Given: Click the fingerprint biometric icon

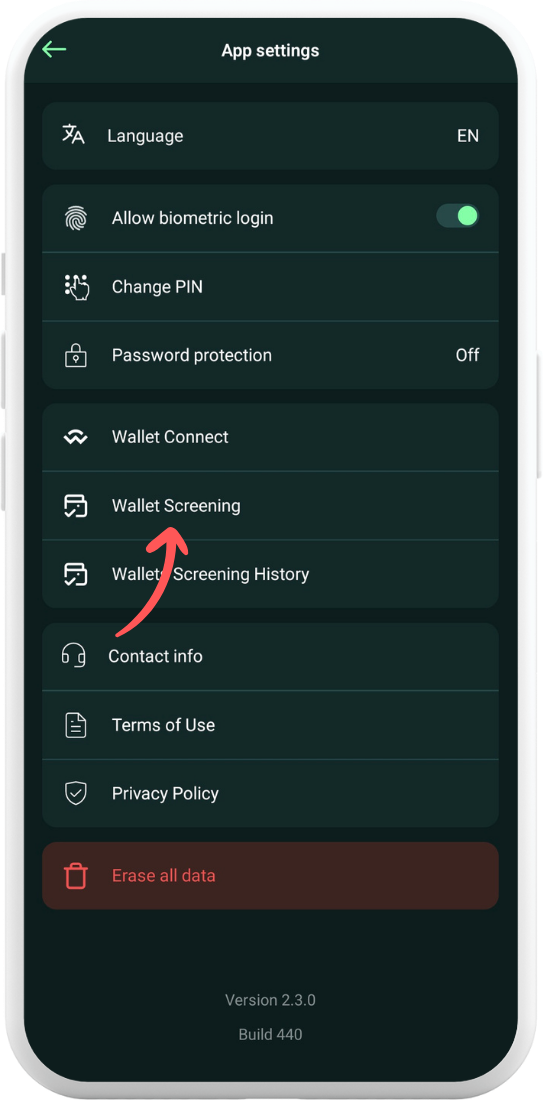Looking at the screenshot, I should point(76,218).
